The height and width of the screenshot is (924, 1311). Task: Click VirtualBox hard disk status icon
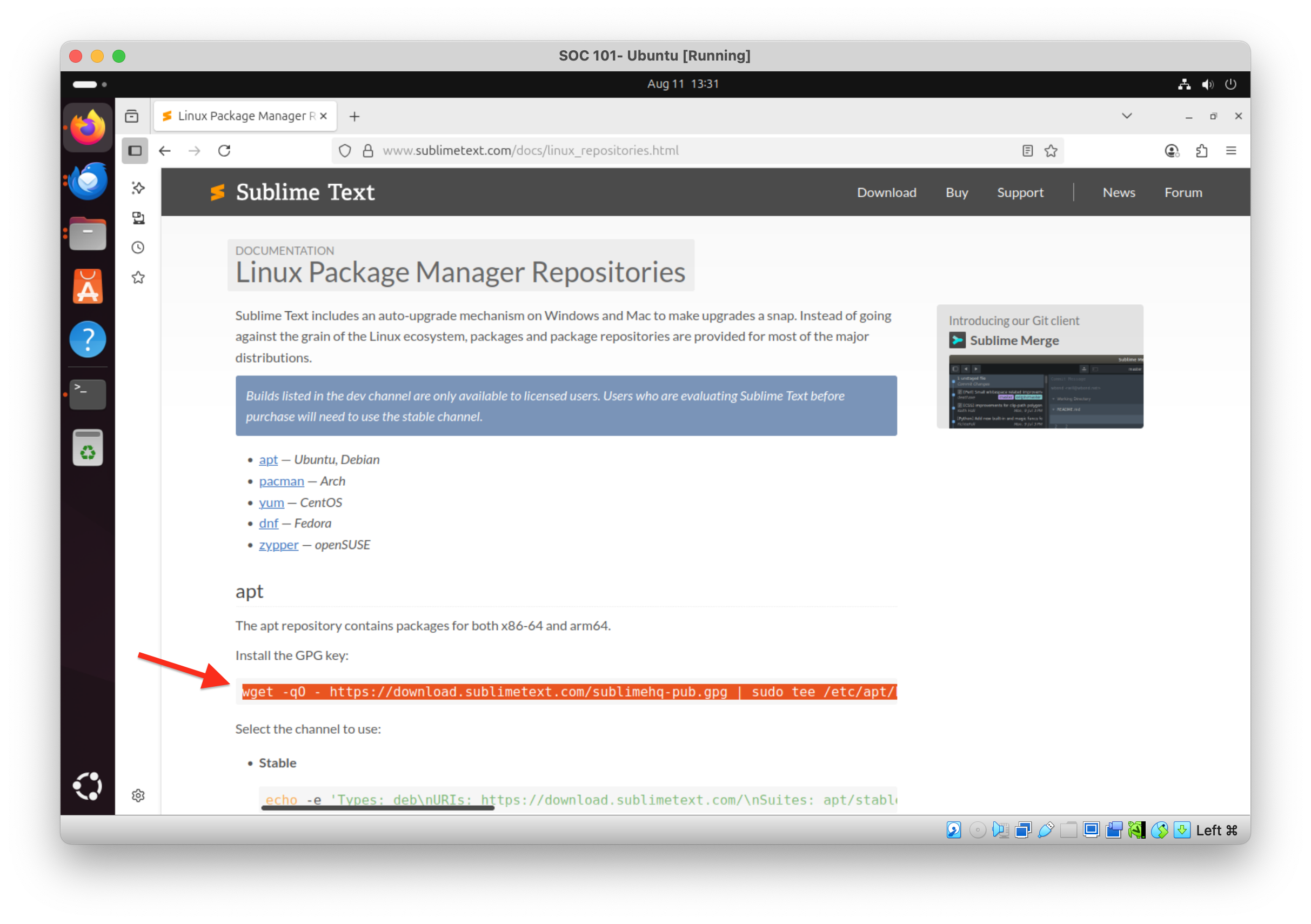click(x=954, y=831)
